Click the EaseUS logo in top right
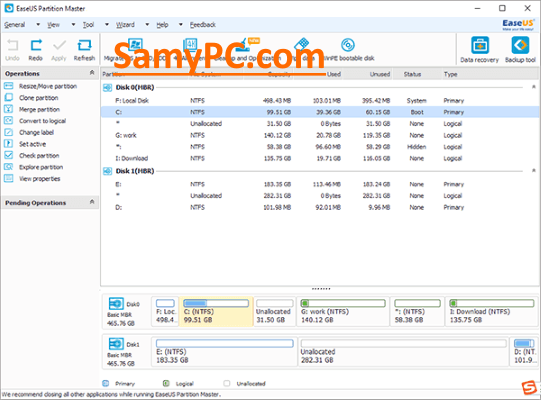Image resolution: width=541 pixels, height=400 pixels. pos(518,25)
